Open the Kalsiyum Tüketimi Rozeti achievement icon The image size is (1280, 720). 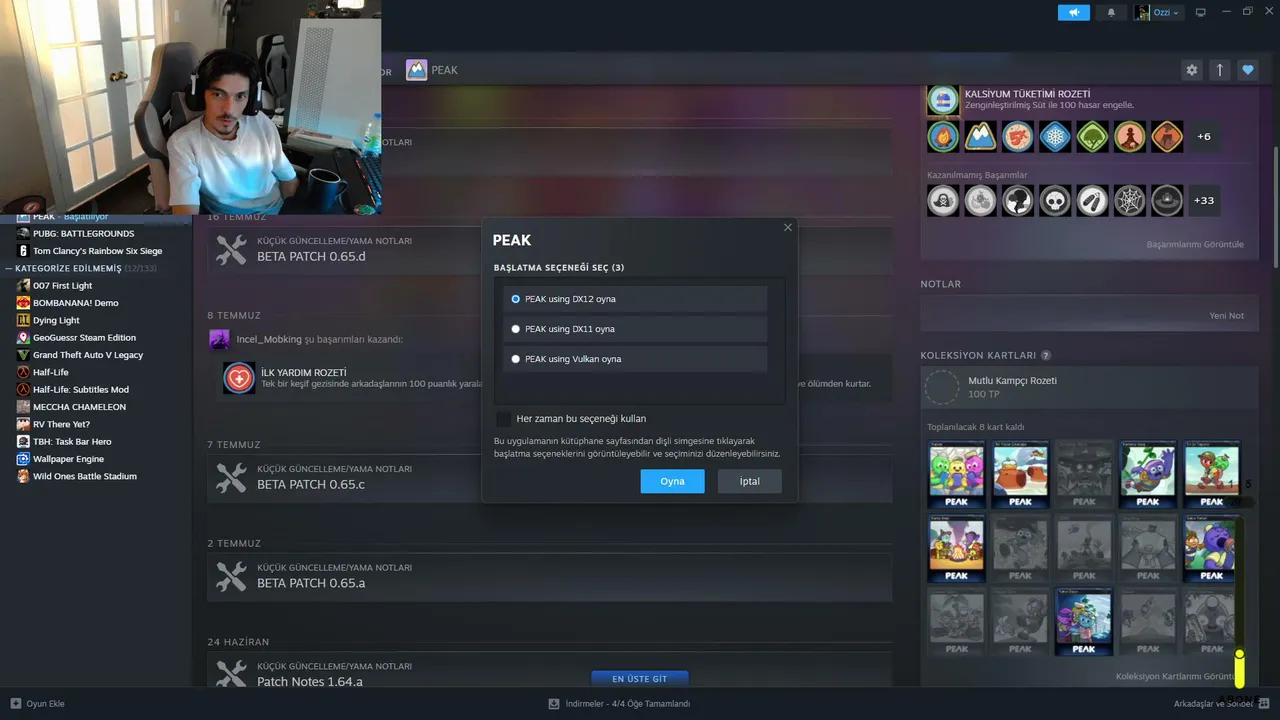(x=943, y=100)
